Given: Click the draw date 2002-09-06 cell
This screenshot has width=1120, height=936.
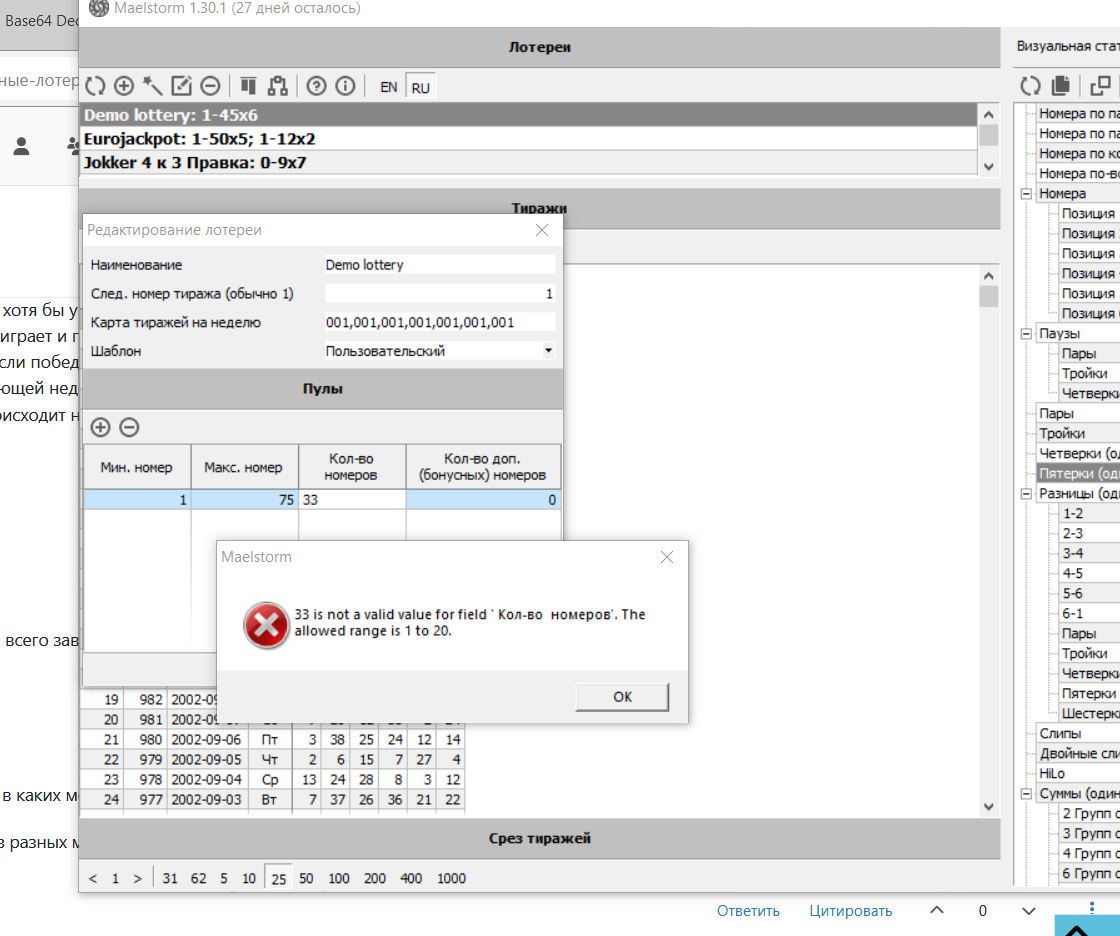Looking at the screenshot, I should click(206, 740).
